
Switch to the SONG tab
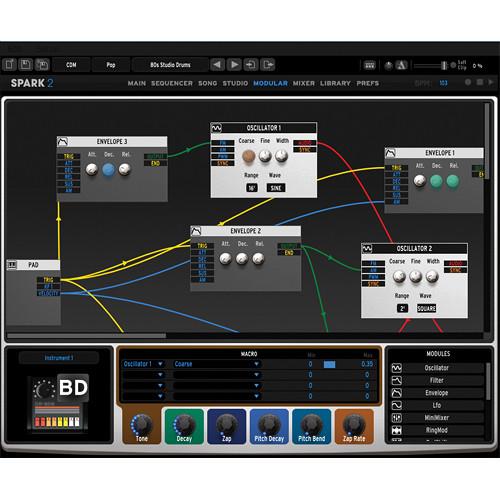point(207,83)
